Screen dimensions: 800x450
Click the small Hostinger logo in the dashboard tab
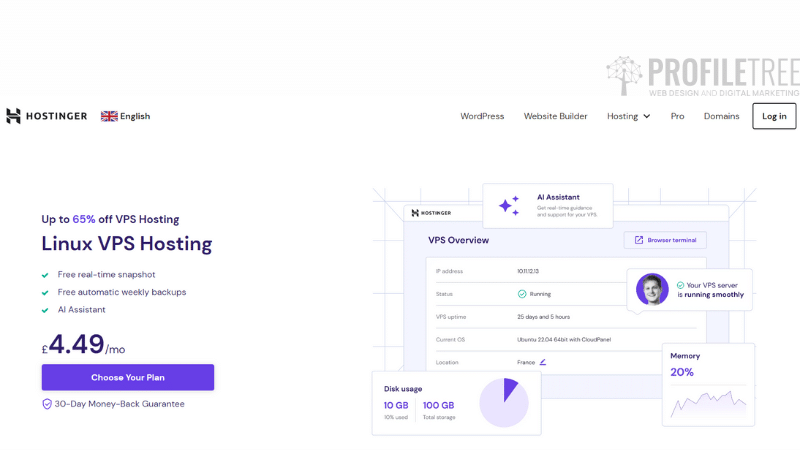pyautogui.click(x=431, y=213)
